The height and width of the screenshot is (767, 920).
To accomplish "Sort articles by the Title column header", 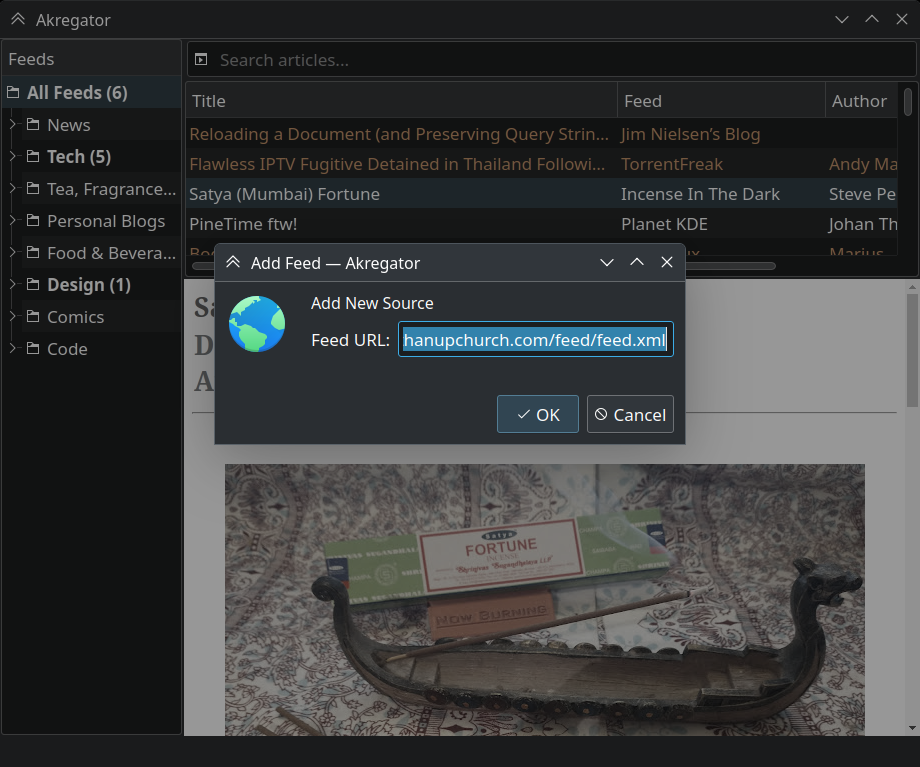I will coord(400,101).
